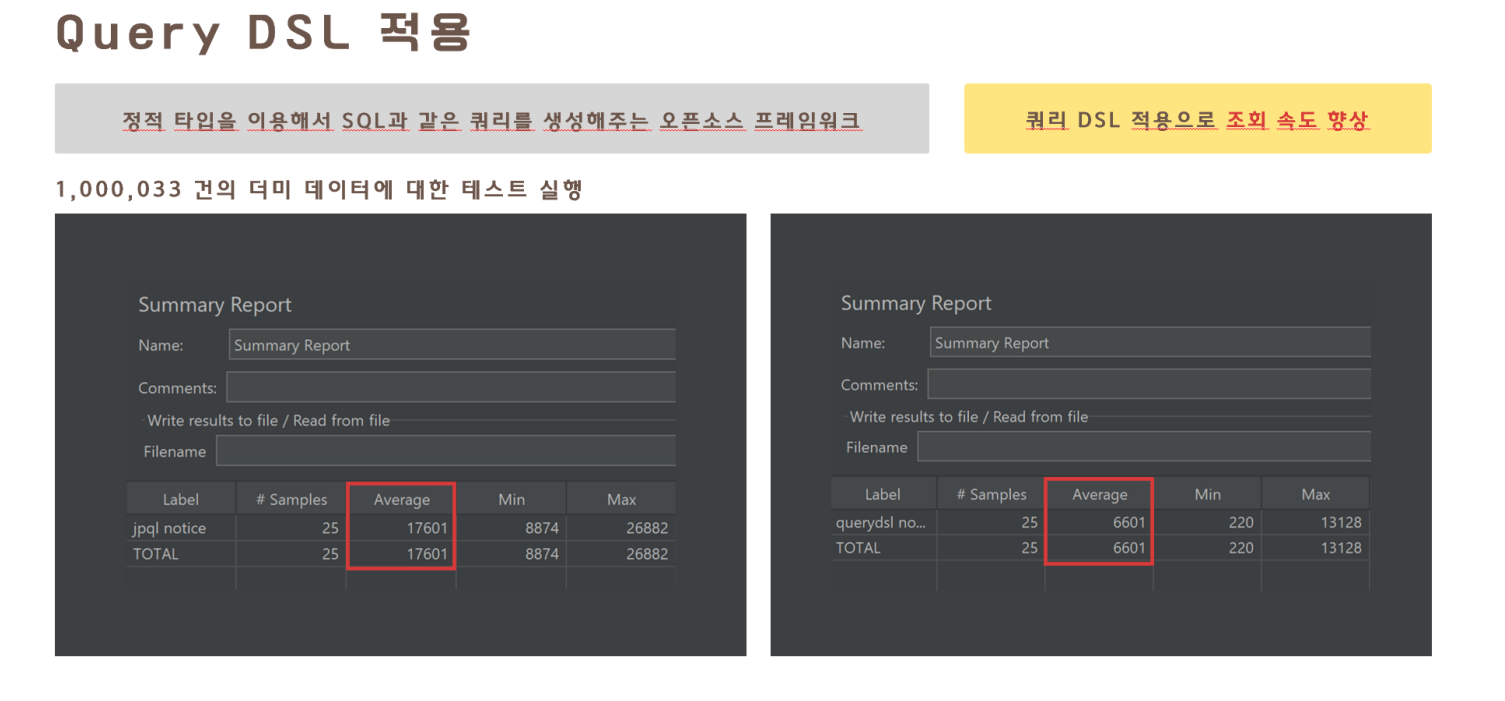Click 'Write results to file' text in querydsl report
Viewport: 1505px width, 701px height.
tap(914, 417)
